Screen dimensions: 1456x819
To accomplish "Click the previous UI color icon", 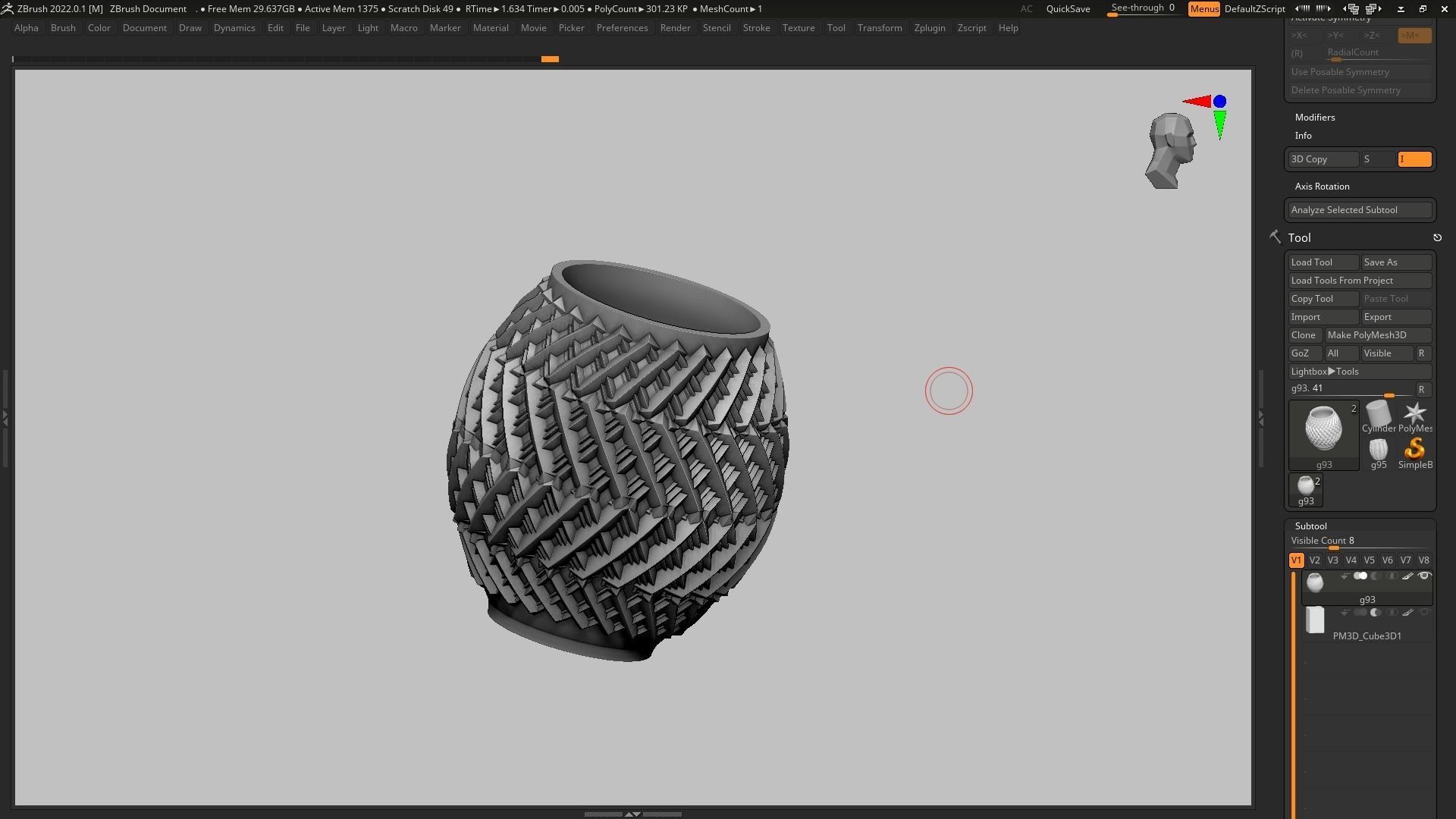I will click(x=1302, y=8).
